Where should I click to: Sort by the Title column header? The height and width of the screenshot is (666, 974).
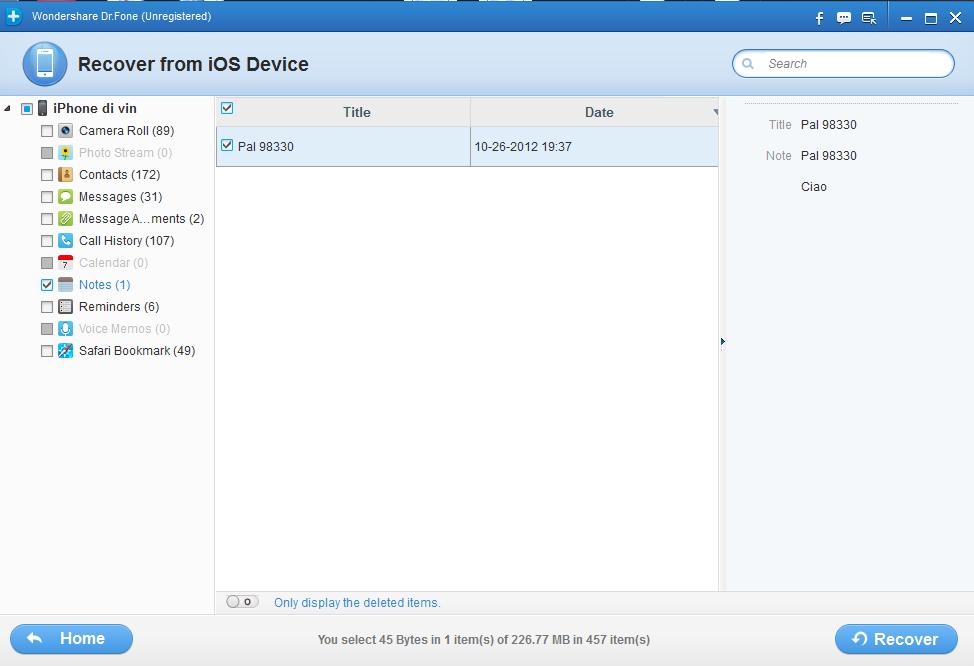point(357,112)
